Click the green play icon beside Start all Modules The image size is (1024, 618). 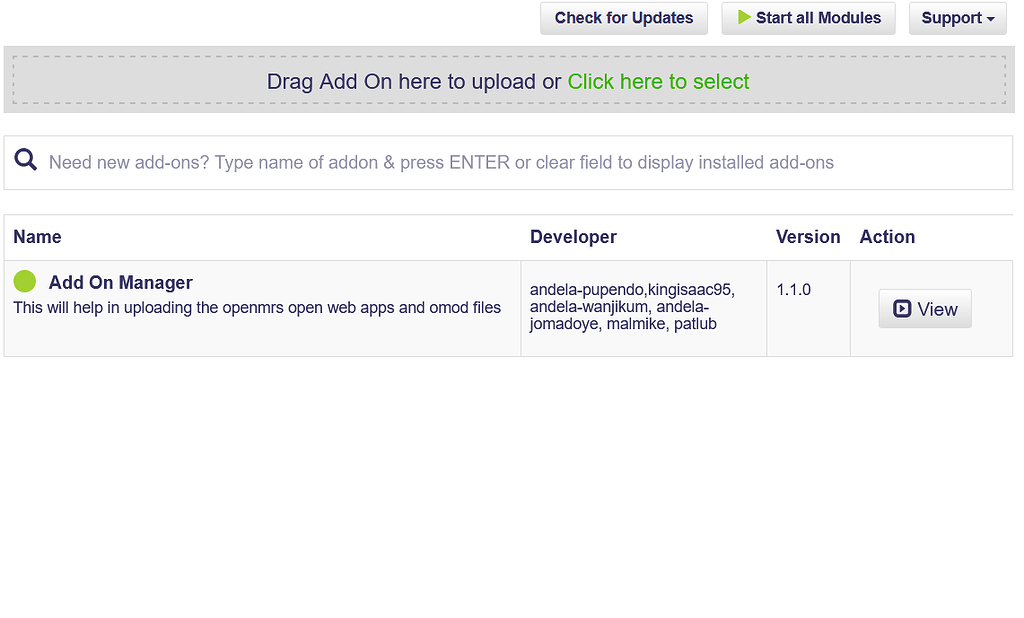click(x=744, y=17)
